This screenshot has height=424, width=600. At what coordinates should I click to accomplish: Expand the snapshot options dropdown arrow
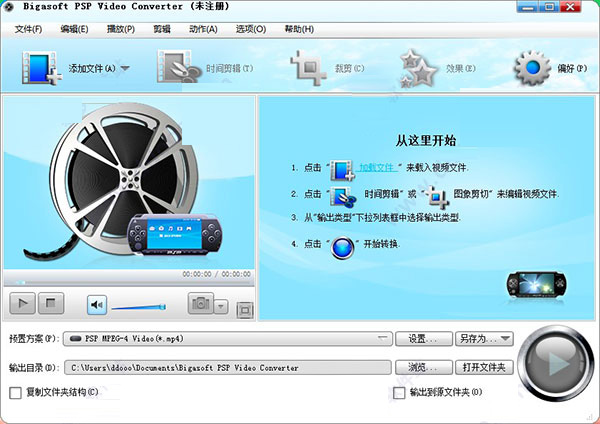tap(221, 307)
